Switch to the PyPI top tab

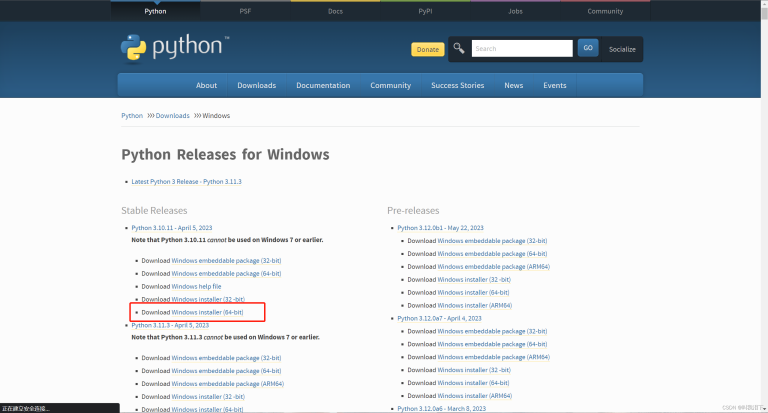pos(425,11)
